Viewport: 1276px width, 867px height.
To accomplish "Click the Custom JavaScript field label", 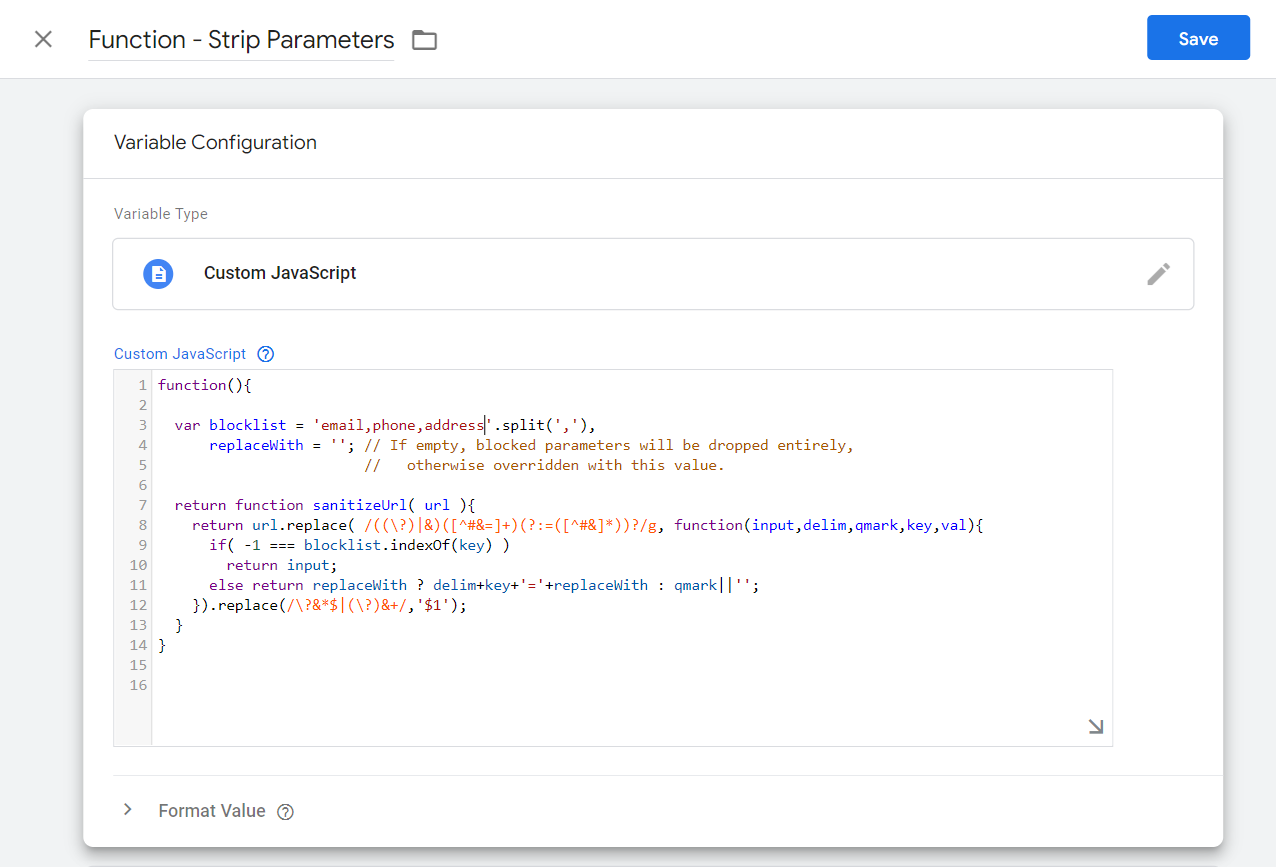I will (180, 354).
